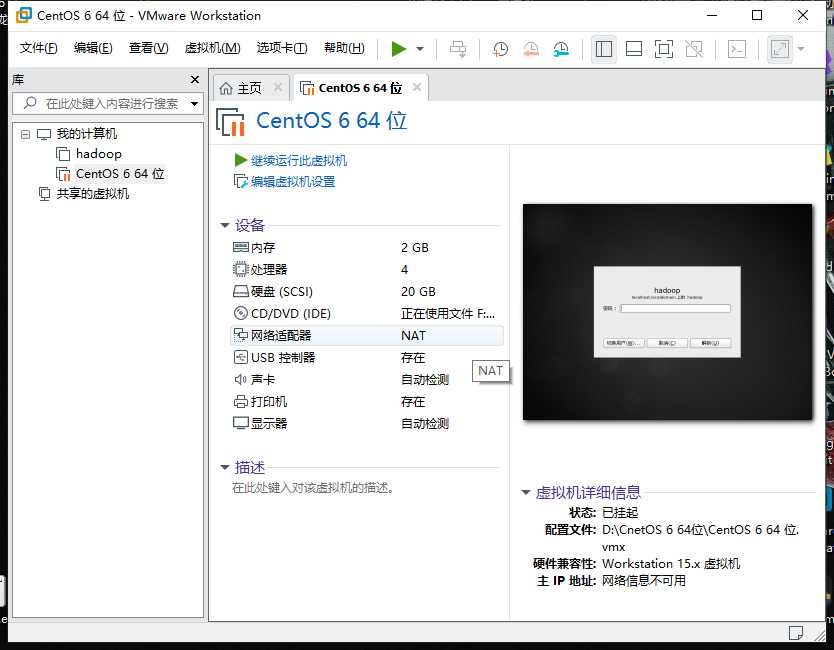Toggle the thumbnail bar view icon
This screenshot has width=834, height=650.
pos(633,49)
